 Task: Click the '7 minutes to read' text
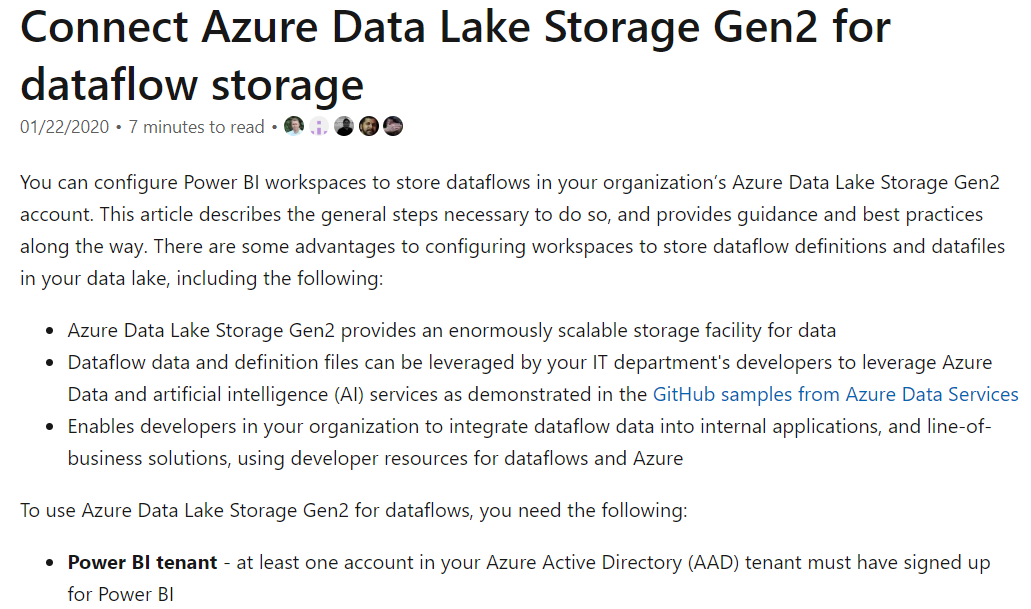click(196, 127)
